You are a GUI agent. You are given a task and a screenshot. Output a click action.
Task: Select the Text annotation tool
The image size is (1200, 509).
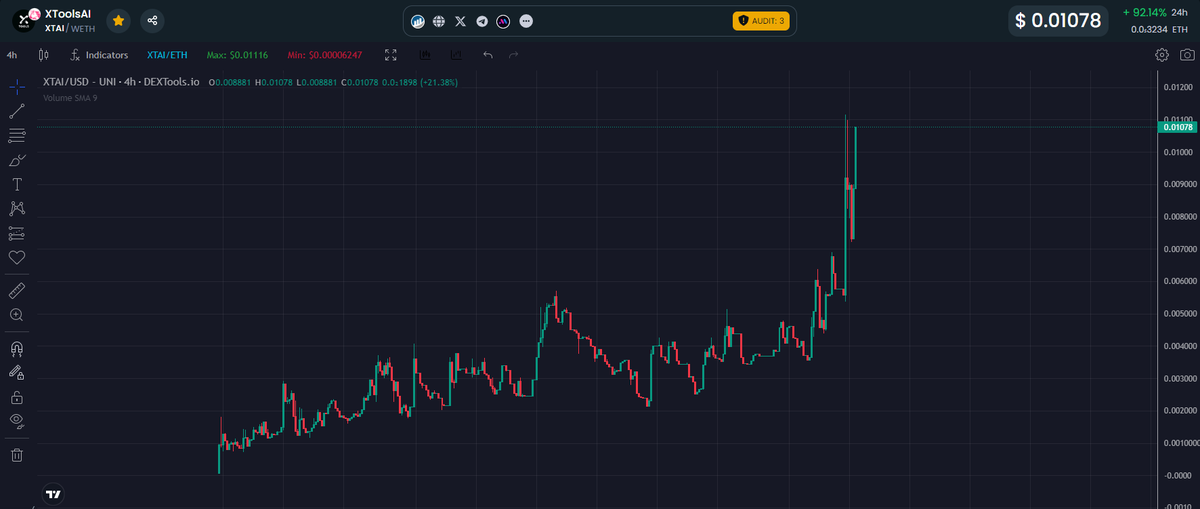pyautogui.click(x=16, y=184)
